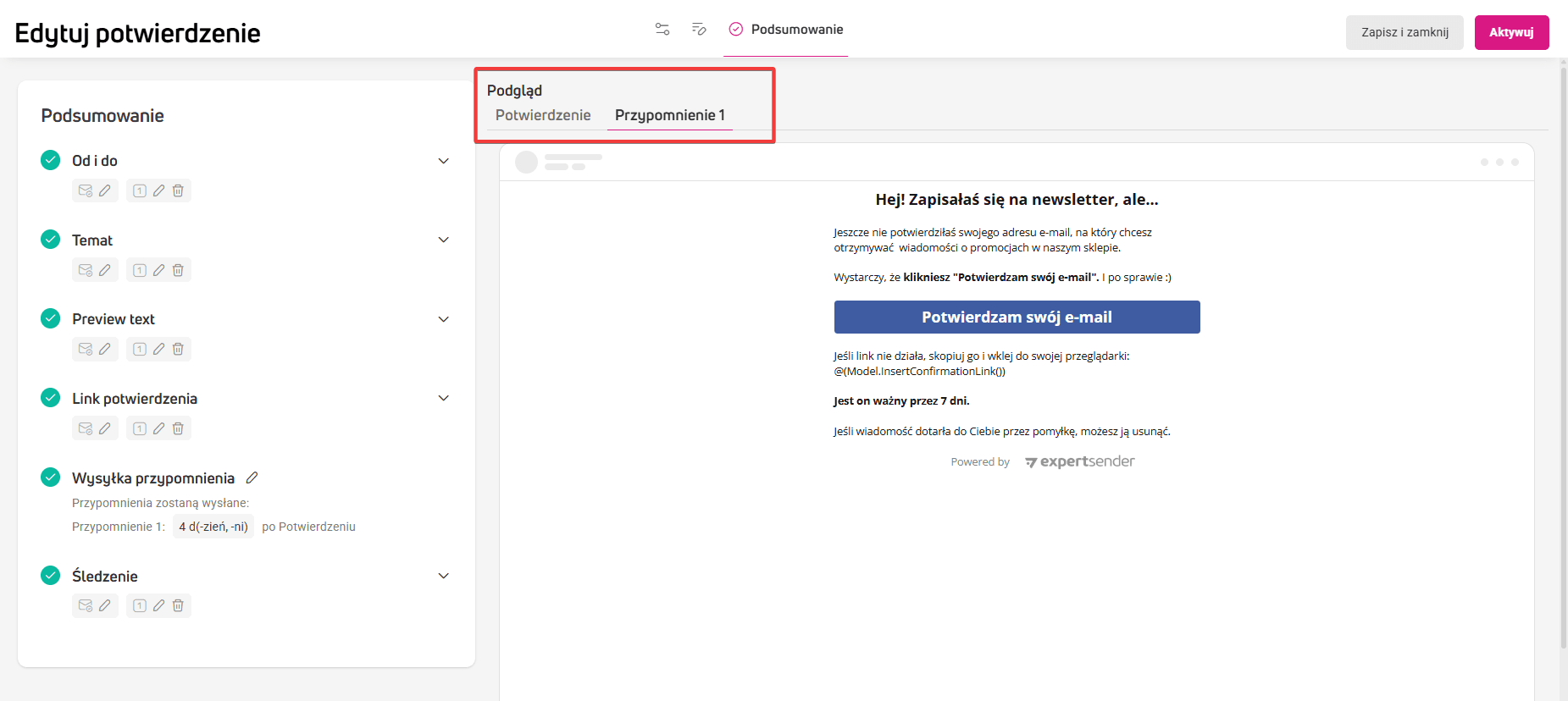Image resolution: width=1568 pixels, height=701 pixels.
Task: Select the Przypomnienie 1 preview tab
Action: [x=669, y=115]
